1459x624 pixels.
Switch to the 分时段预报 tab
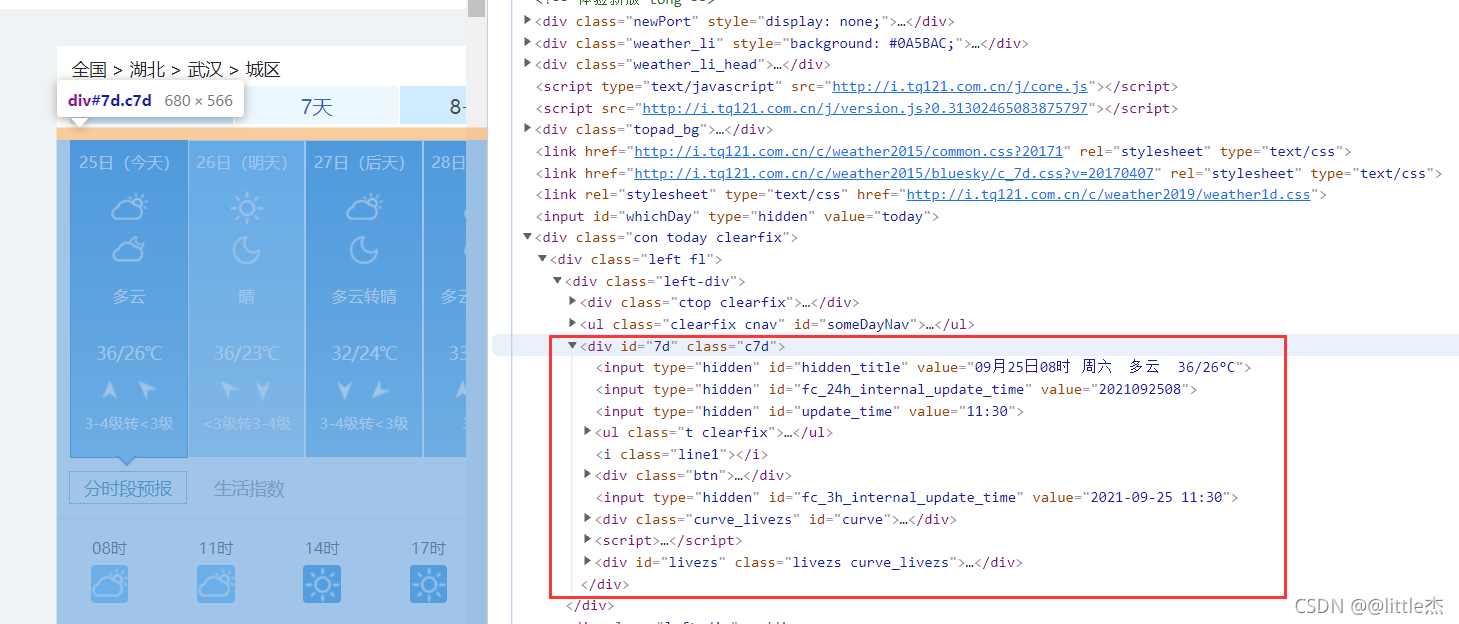pyautogui.click(x=128, y=488)
